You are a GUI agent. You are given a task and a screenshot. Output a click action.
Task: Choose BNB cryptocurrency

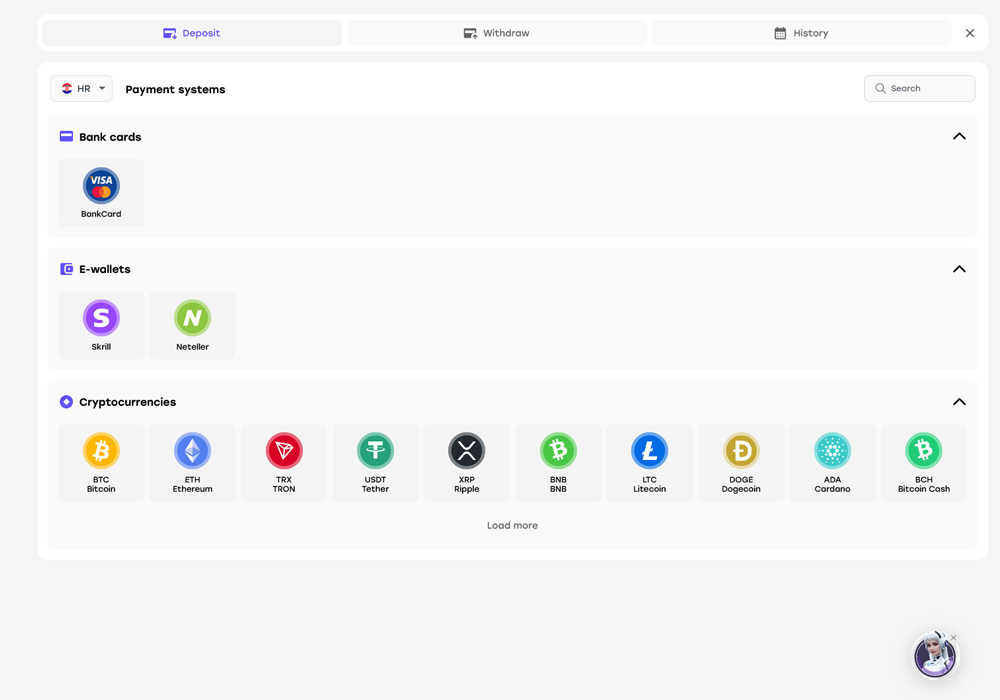coord(558,463)
